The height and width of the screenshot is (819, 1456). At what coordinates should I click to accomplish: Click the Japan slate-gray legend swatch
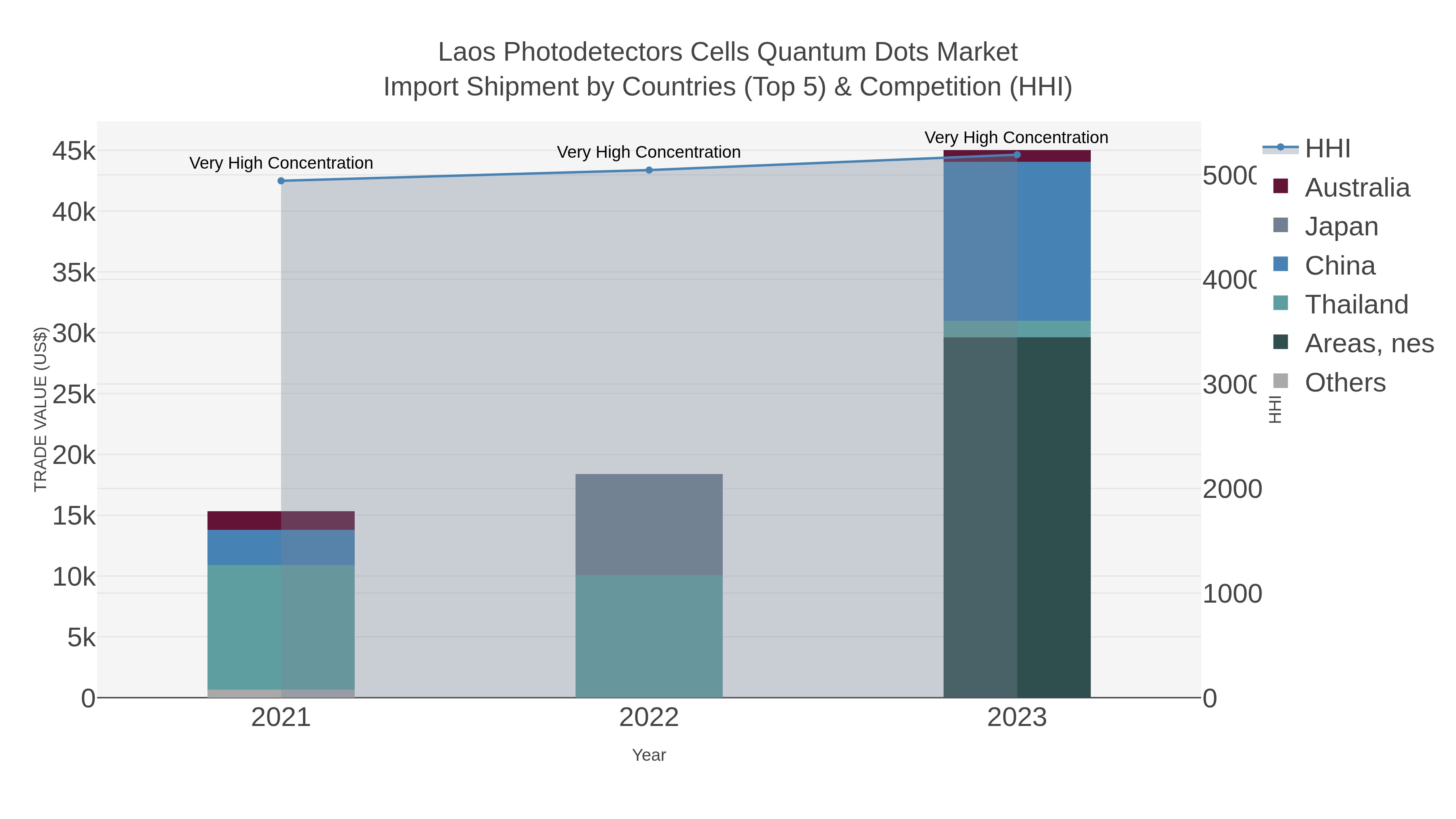pyautogui.click(x=1280, y=225)
